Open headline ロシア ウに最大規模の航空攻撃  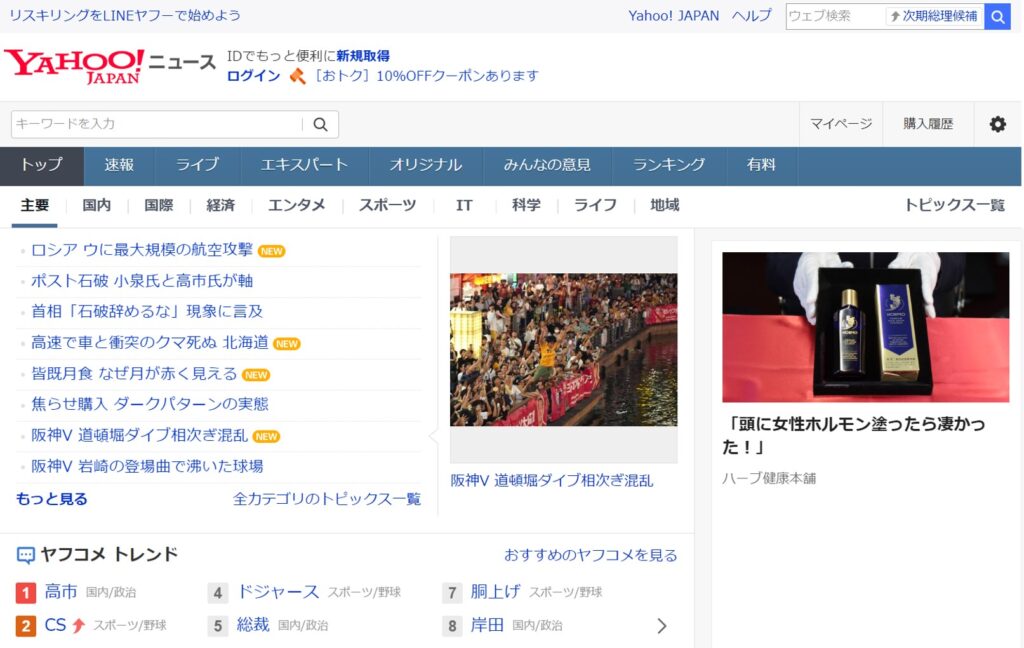142,250
